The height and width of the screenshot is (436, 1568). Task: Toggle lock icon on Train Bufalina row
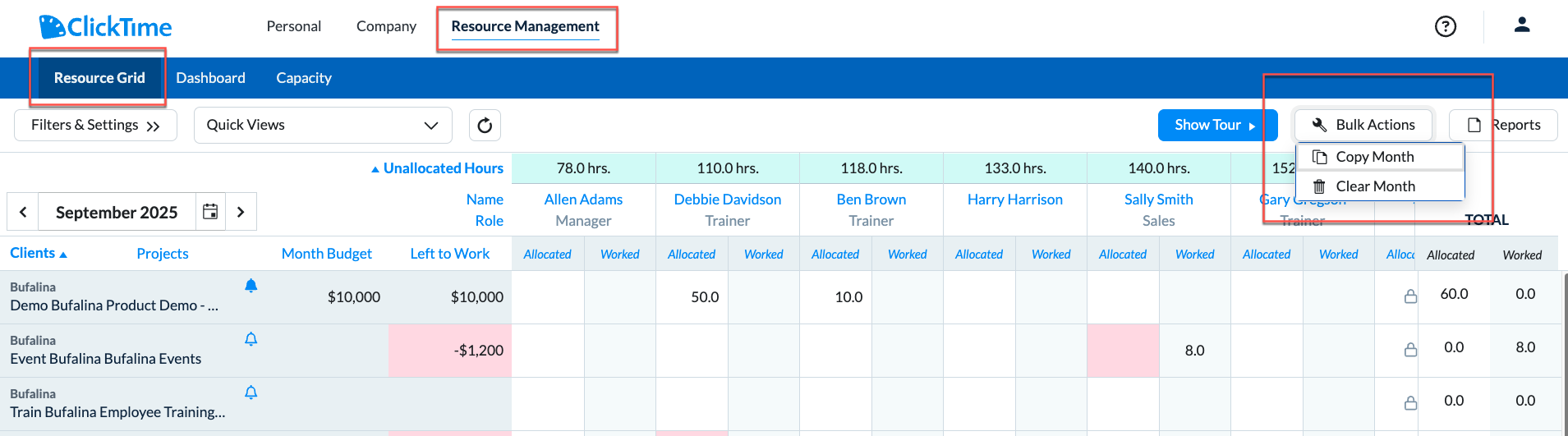(x=1410, y=403)
